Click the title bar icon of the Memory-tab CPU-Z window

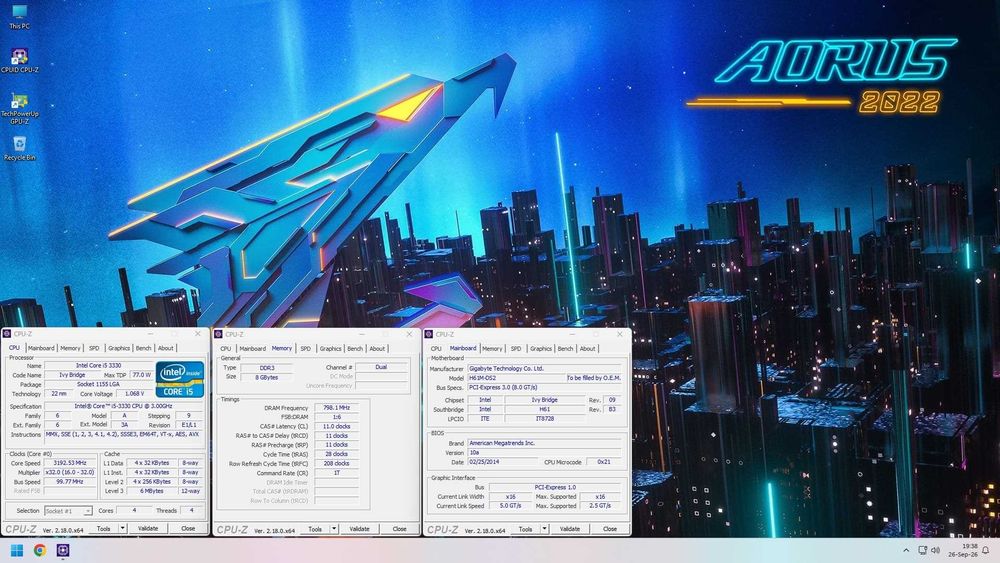[219, 334]
